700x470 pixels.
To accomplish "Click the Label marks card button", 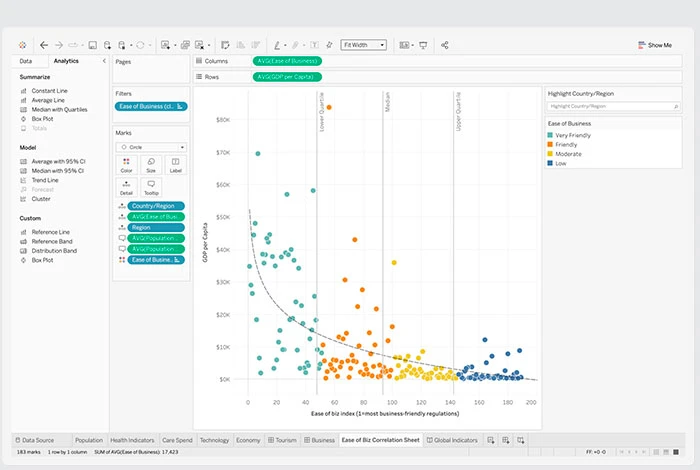I will [x=176, y=165].
